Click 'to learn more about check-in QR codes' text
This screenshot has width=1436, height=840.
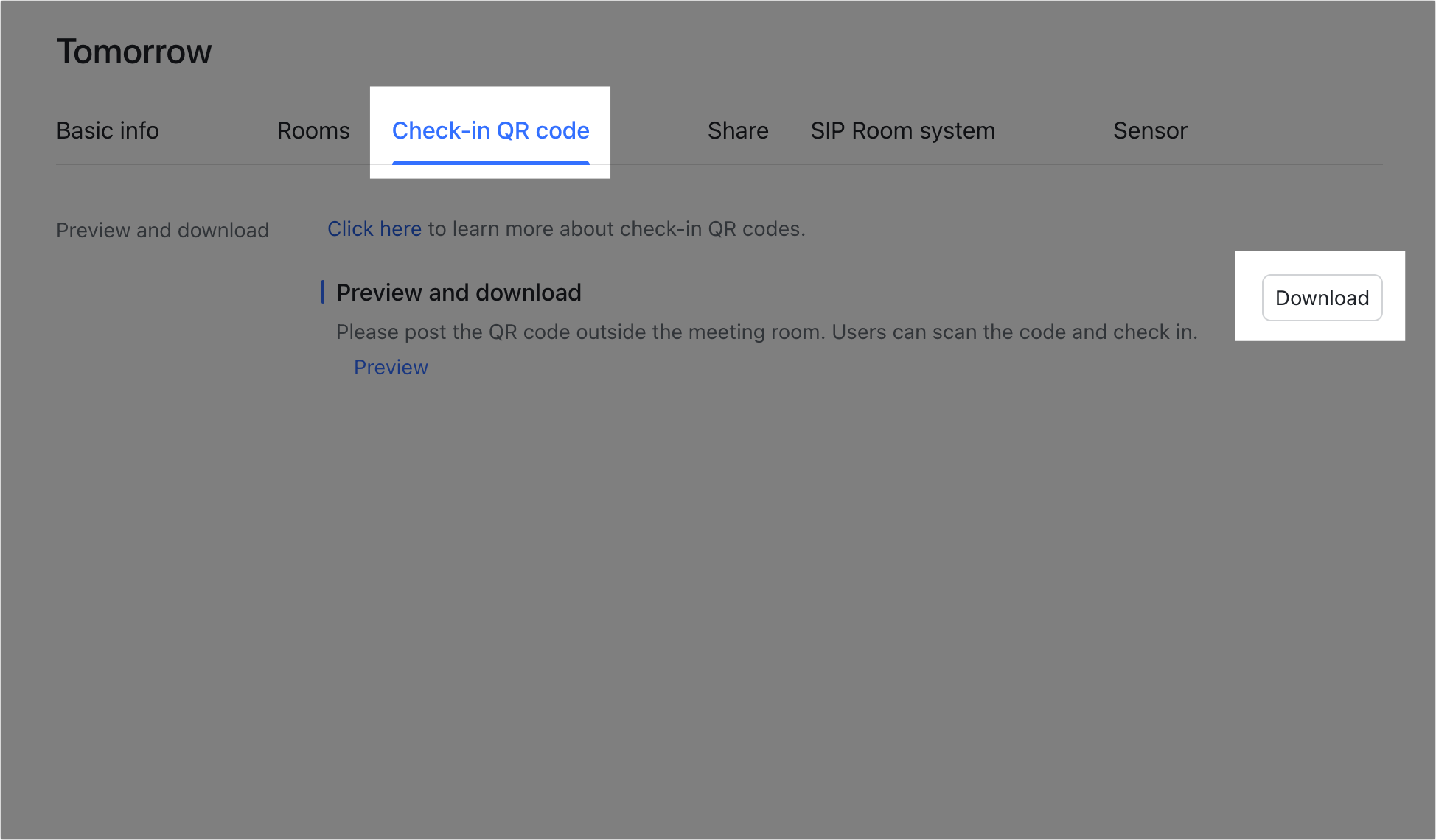pyautogui.click(x=616, y=229)
